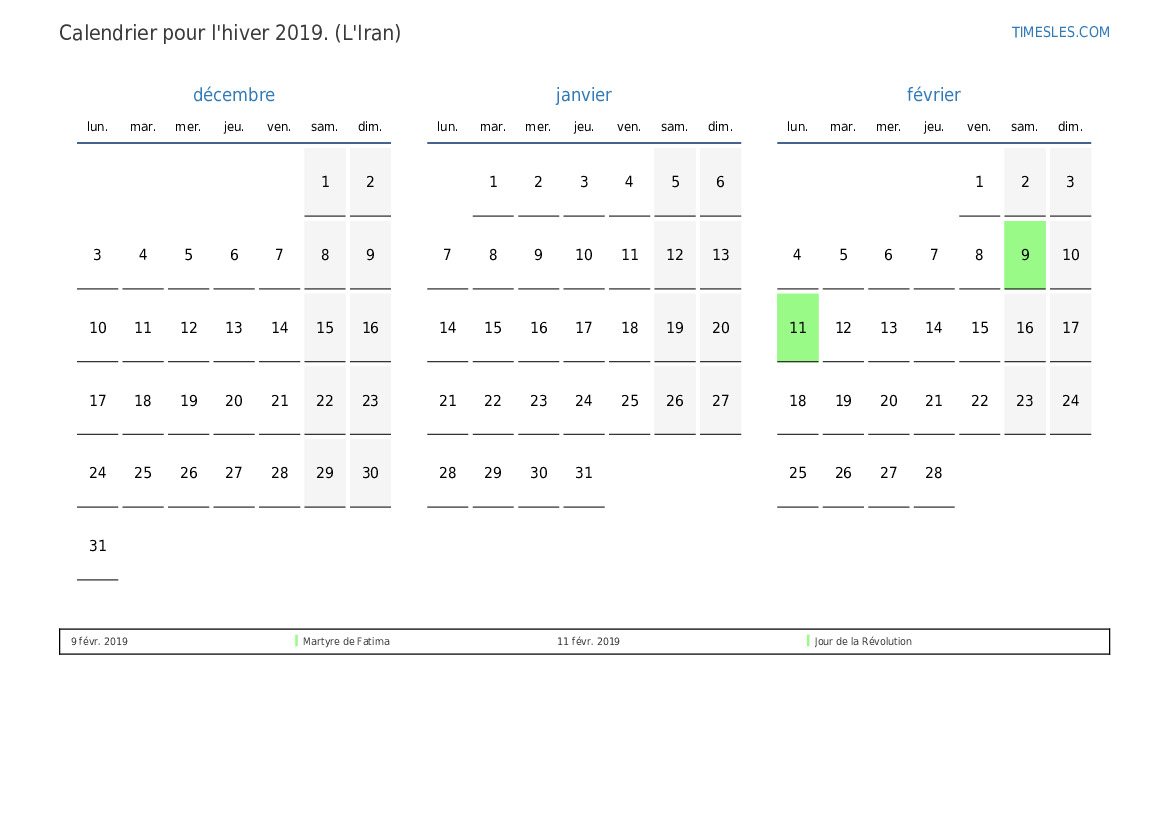Screen dimensions: 1169x827
Task: Select December 25 date cell
Action: coord(143,473)
